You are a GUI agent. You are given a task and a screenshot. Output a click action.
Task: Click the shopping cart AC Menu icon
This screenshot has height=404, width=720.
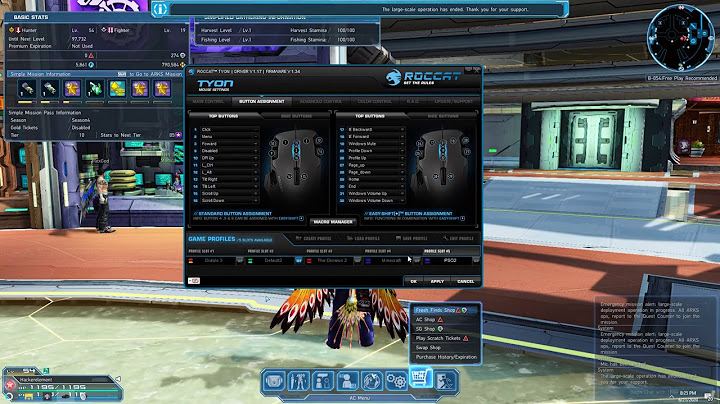[421, 378]
